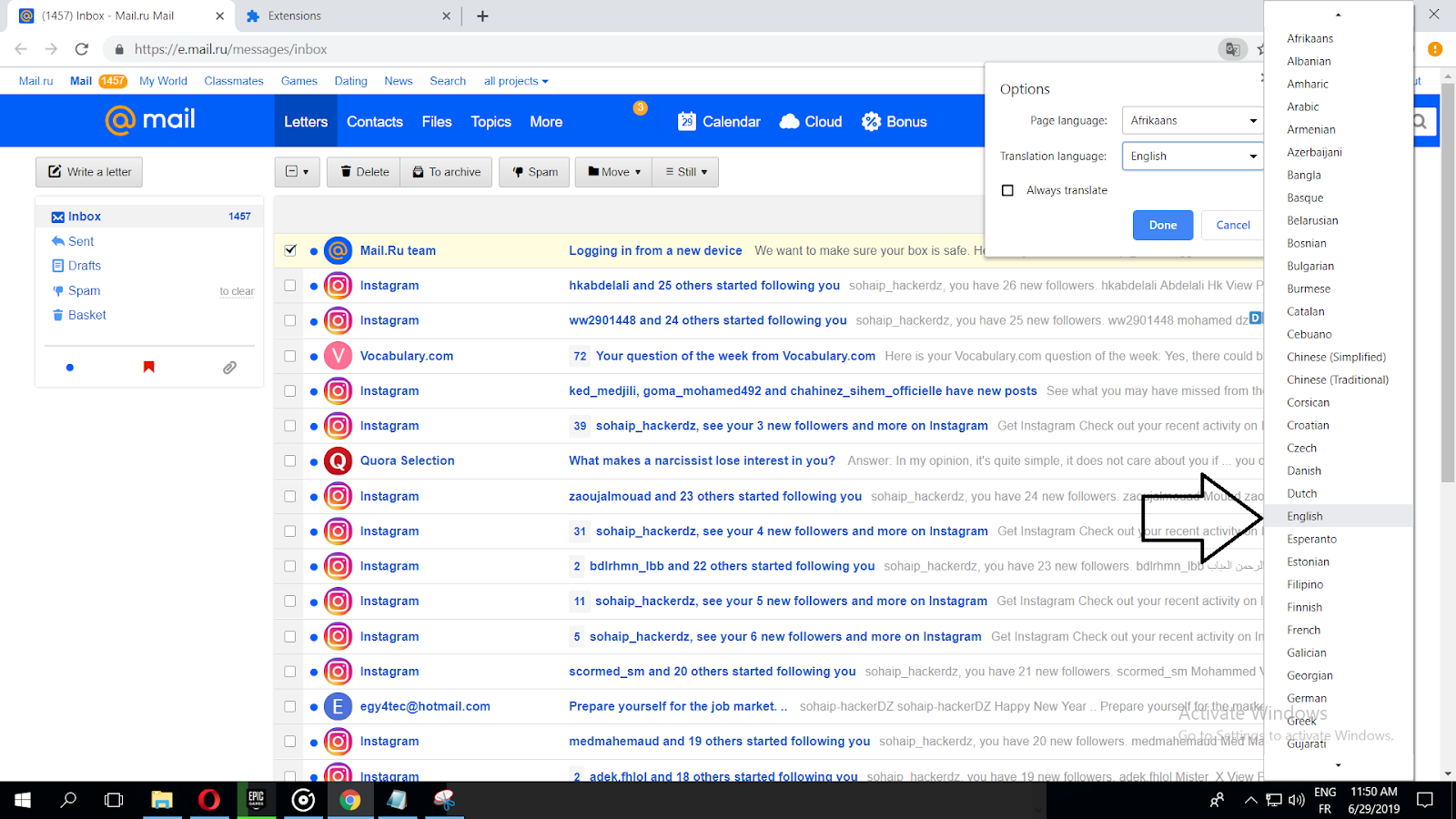Click Instagram avatar in the hkabdelali row
The height and width of the screenshot is (819, 1456).
(338, 286)
